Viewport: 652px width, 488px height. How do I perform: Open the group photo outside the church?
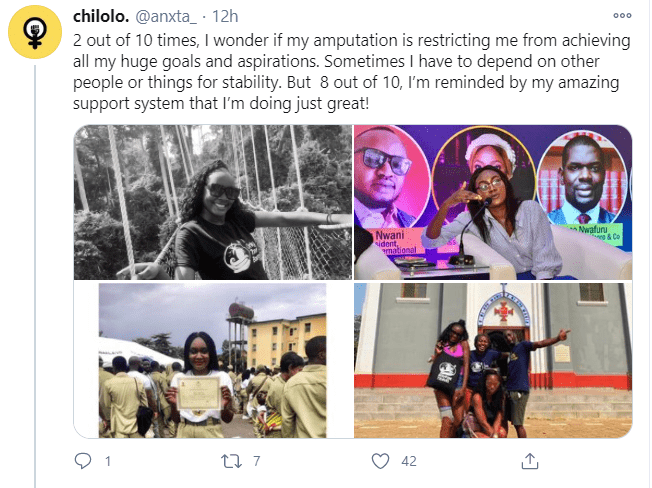pos(493,360)
